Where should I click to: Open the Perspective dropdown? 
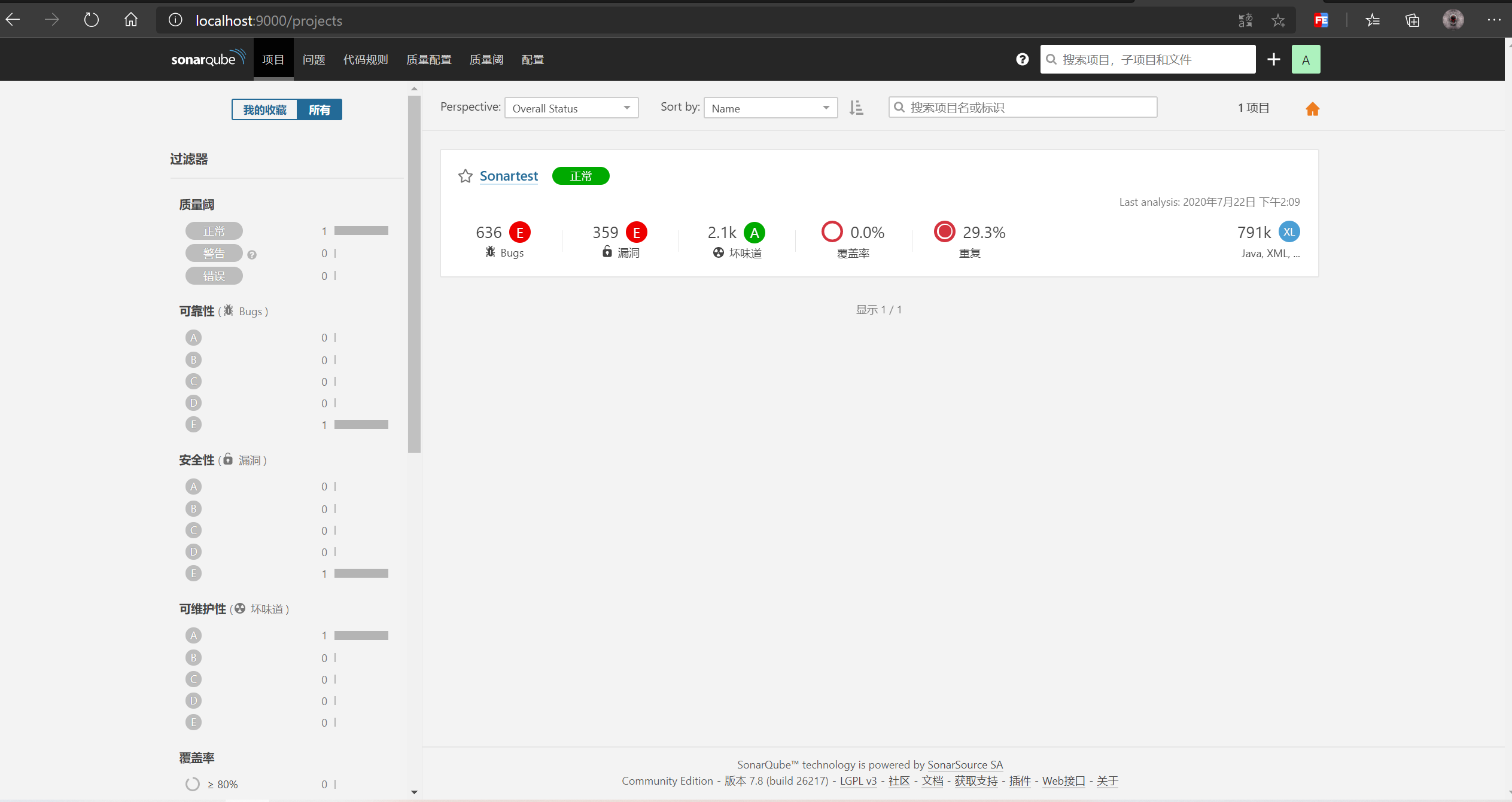point(570,108)
